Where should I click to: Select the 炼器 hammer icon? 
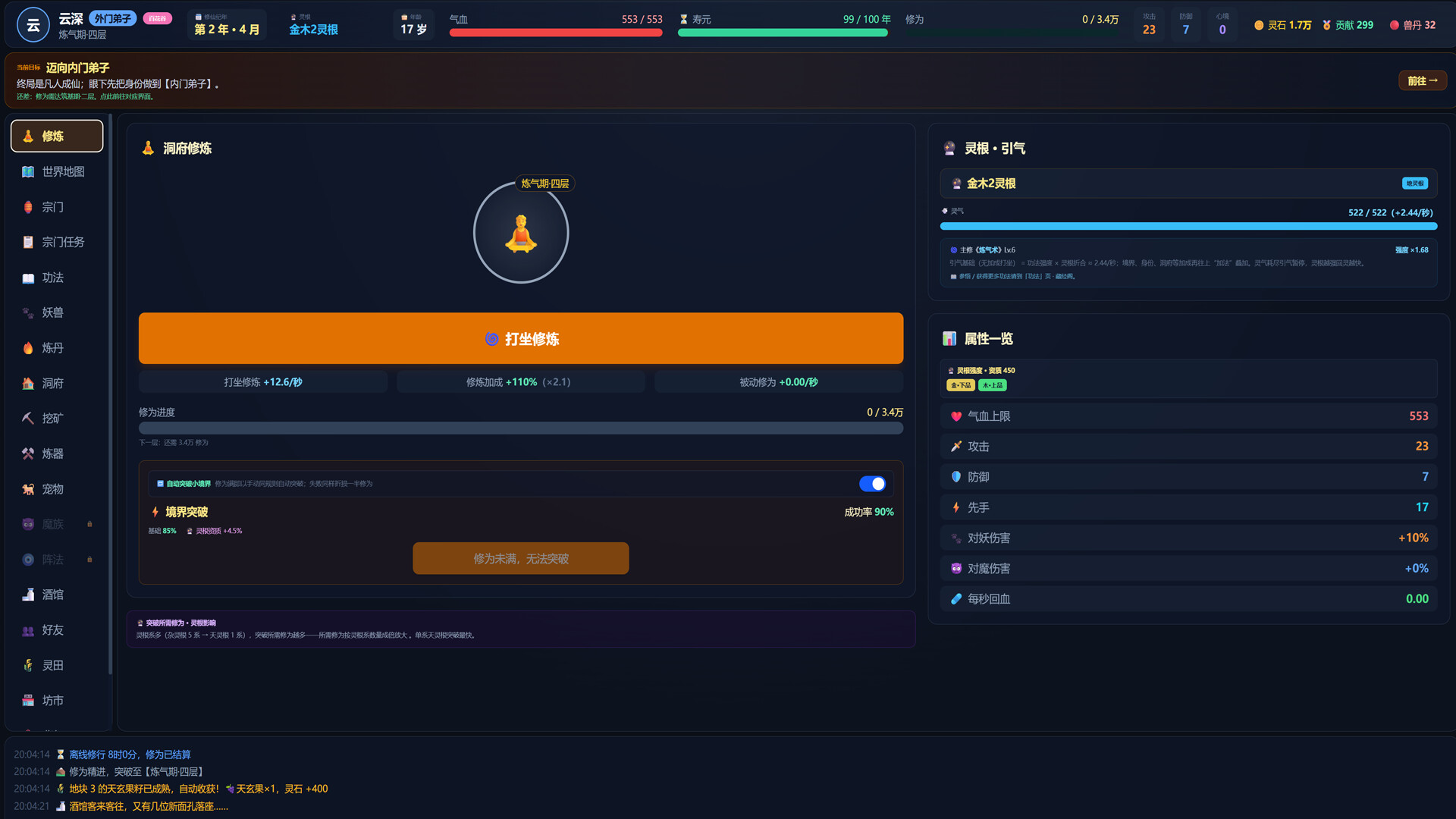pyautogui.click(x=28, y=453)
